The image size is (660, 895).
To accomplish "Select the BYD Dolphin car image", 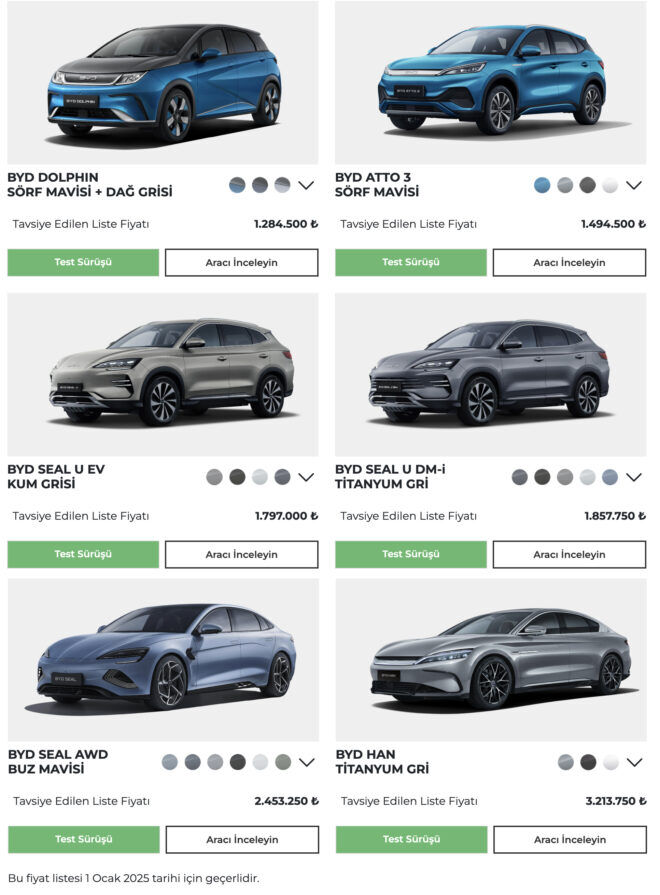I will [x=163, y=82].
